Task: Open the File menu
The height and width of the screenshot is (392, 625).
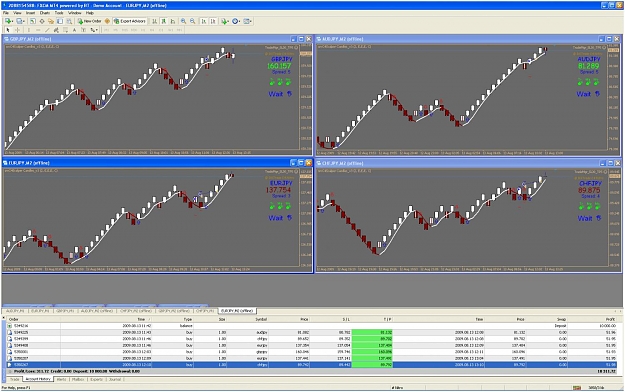Action: pos(6,13)
